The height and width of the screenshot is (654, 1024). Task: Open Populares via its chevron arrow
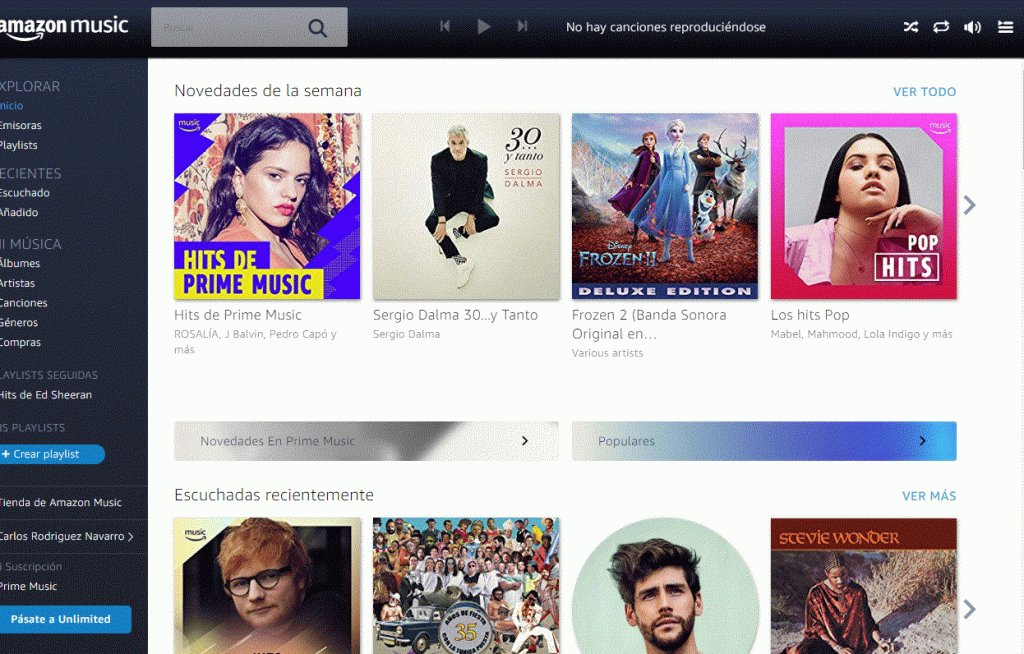(x=923, y=440)
